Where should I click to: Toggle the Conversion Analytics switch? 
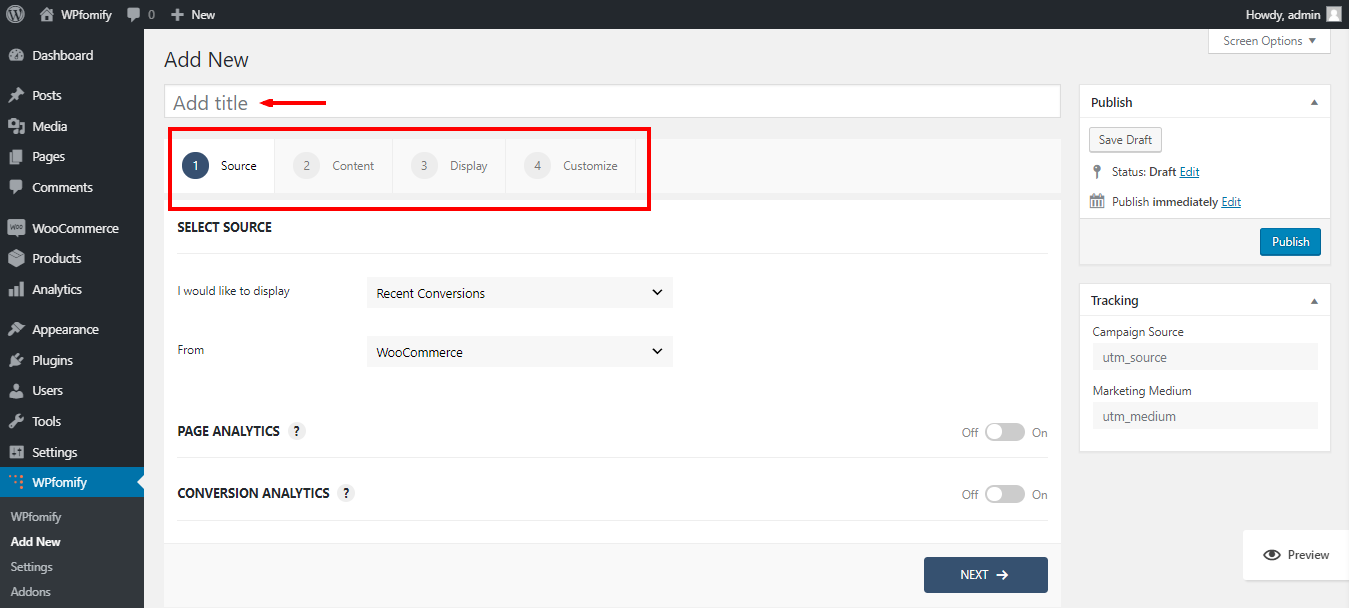(1005, 494)
